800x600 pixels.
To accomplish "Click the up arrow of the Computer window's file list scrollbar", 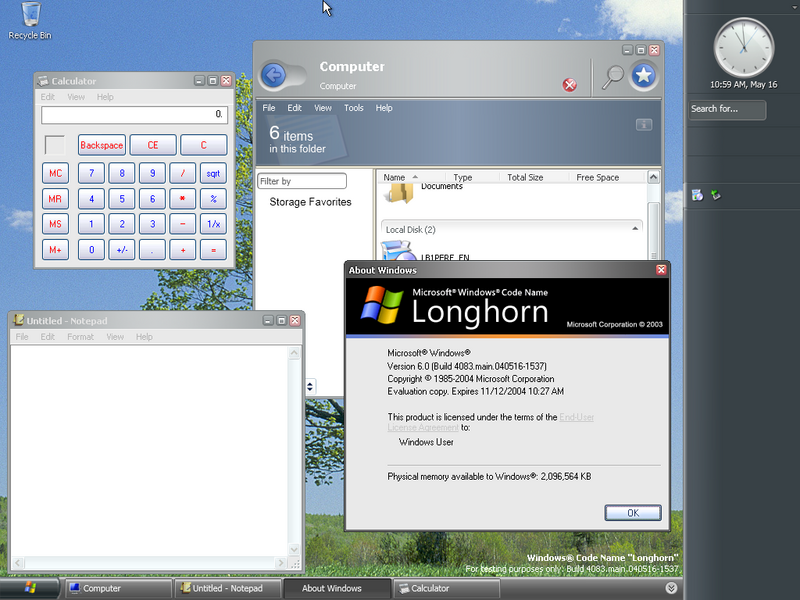I will point(653,178).
